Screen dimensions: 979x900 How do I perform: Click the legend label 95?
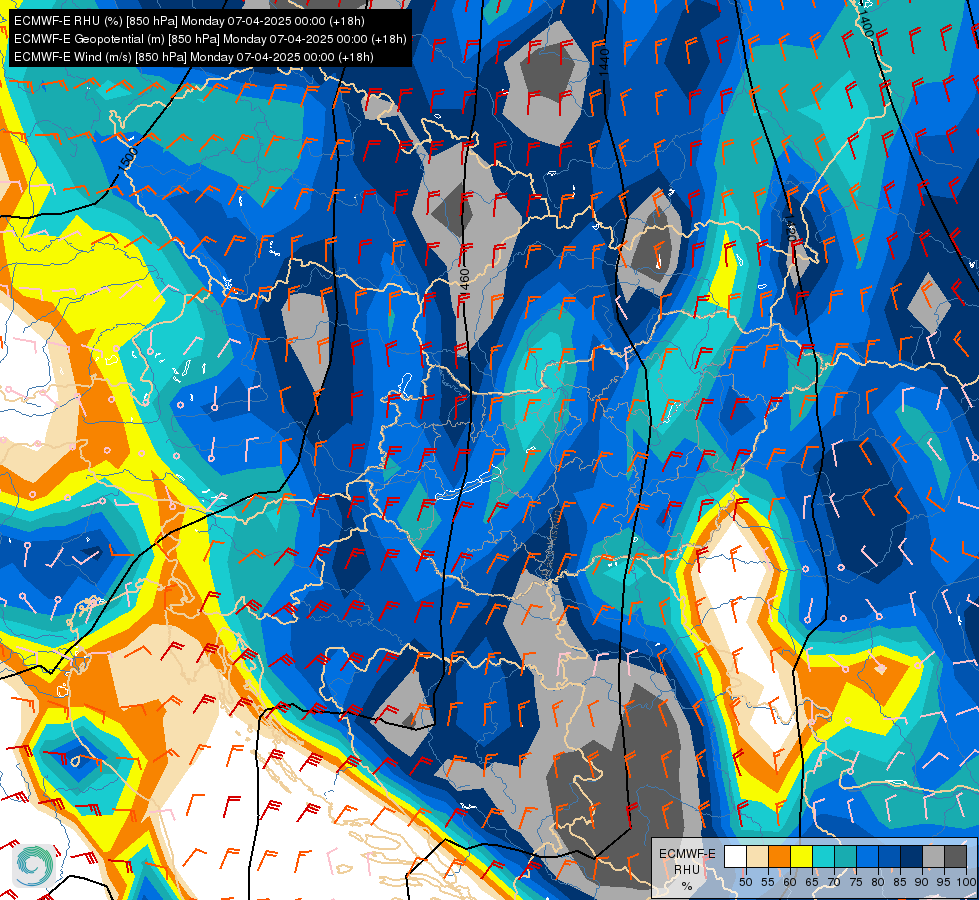pyautogui.click(x=944, y=882)
